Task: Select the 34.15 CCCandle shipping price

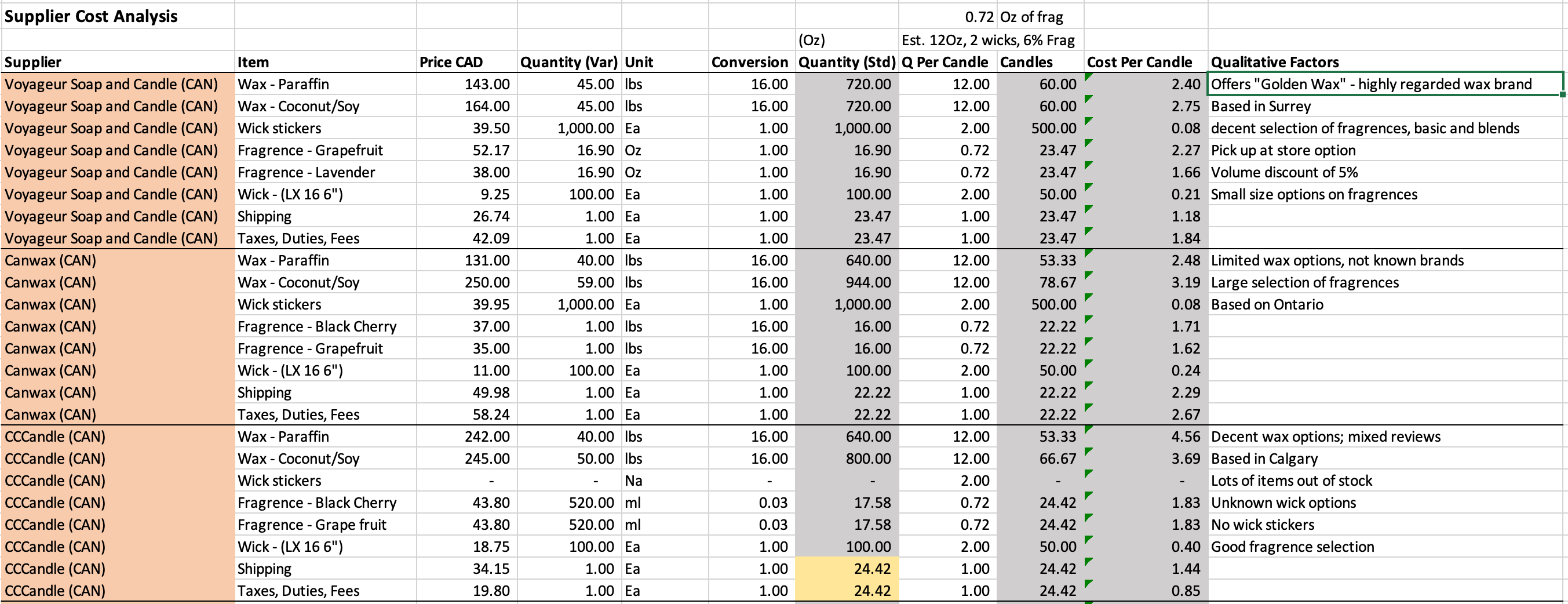Action: [467, 569]
